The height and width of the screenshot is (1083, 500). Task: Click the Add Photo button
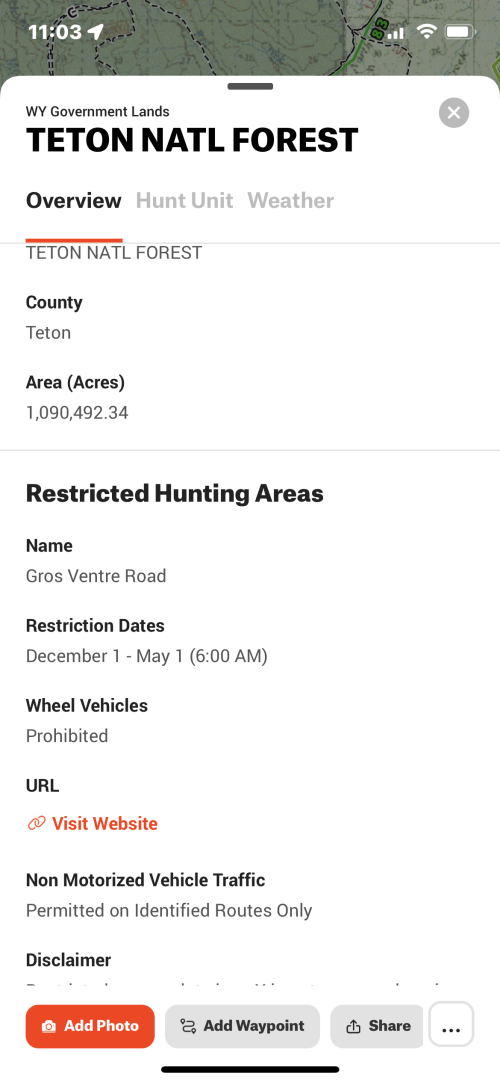[90, 1026]
